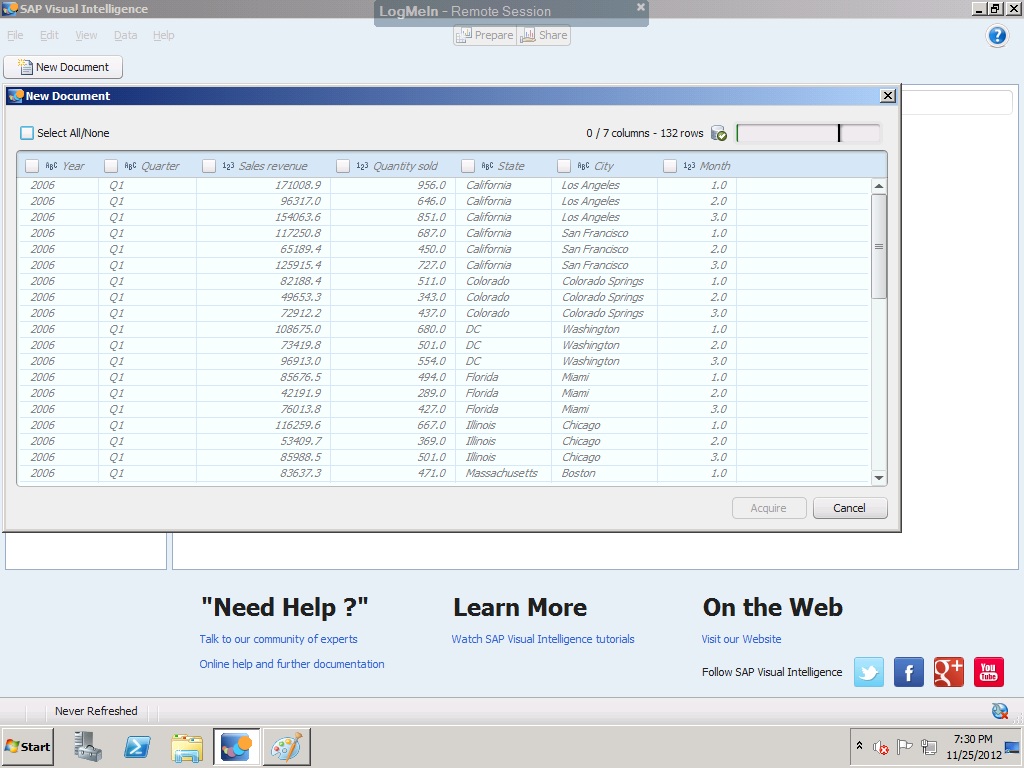The width and height of the screenshot is (1024, 768).
Task: Select the quantity sold cell 956.0
Action: (x=393, y=185)
